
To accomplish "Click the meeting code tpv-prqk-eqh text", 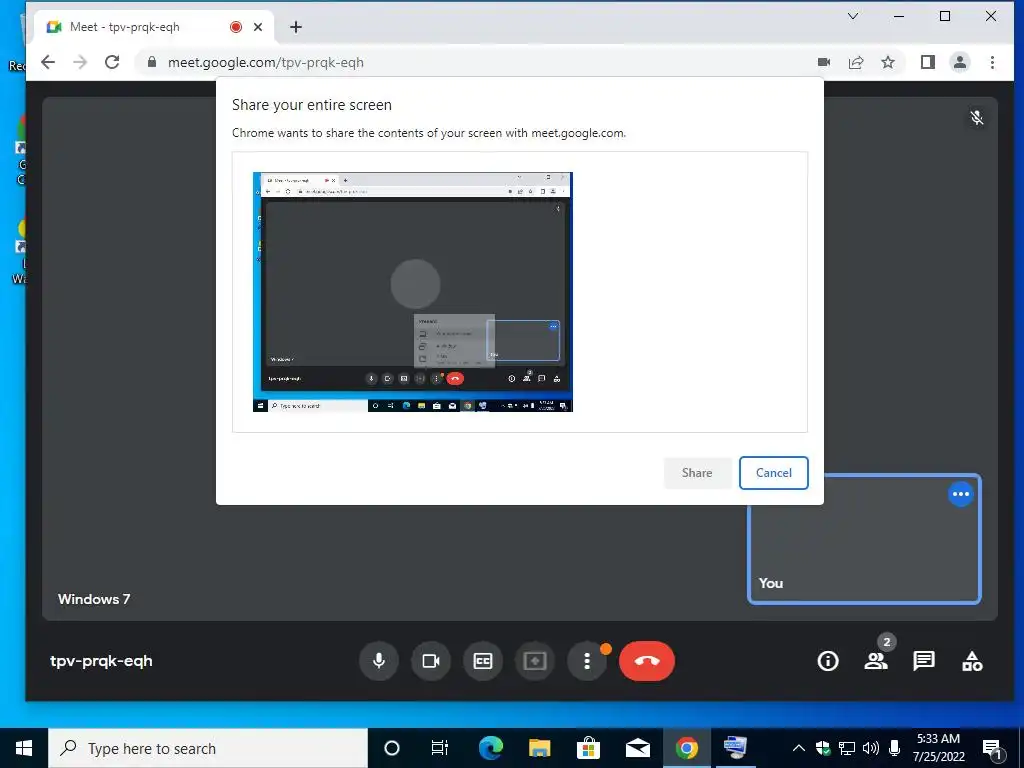I will [x=101, y=661].
